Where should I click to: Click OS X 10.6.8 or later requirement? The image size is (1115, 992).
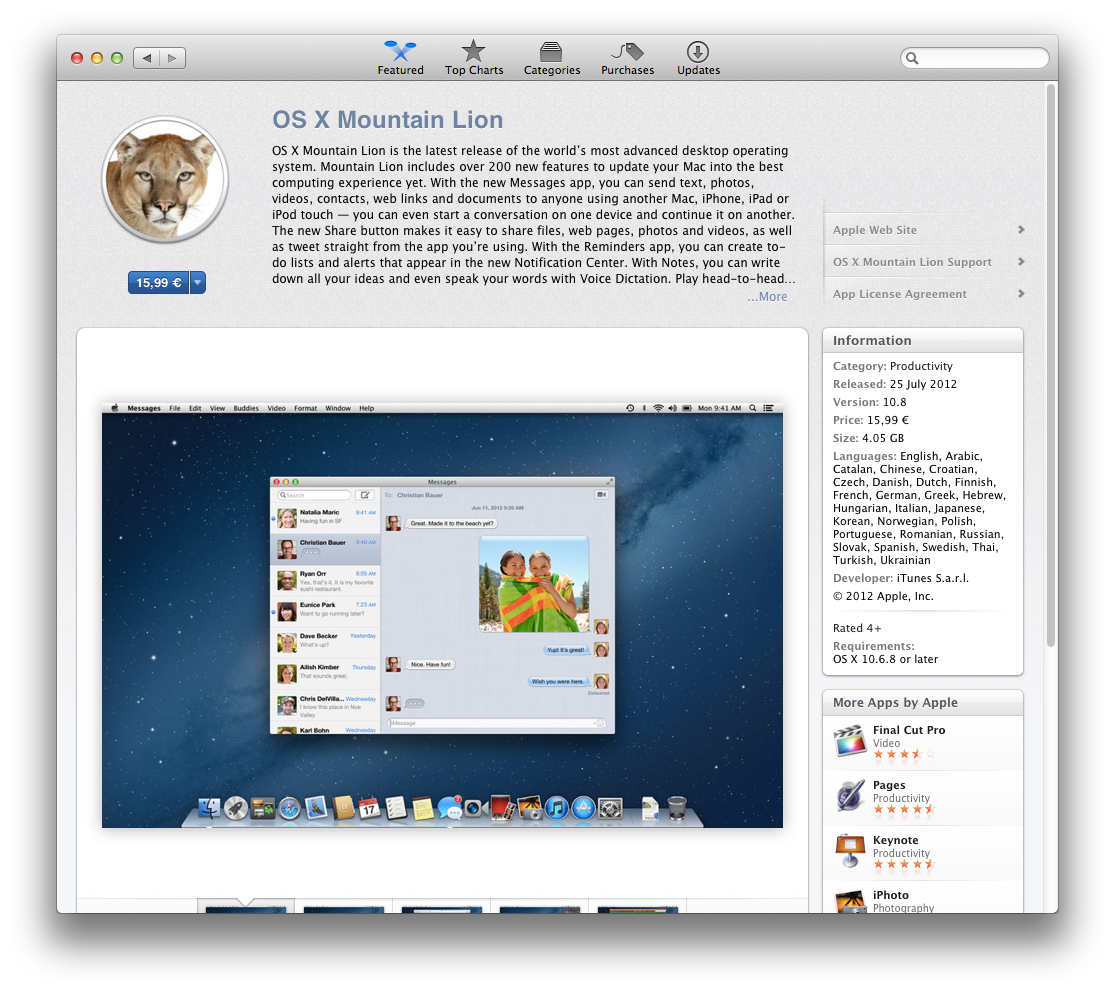point(885,659)
